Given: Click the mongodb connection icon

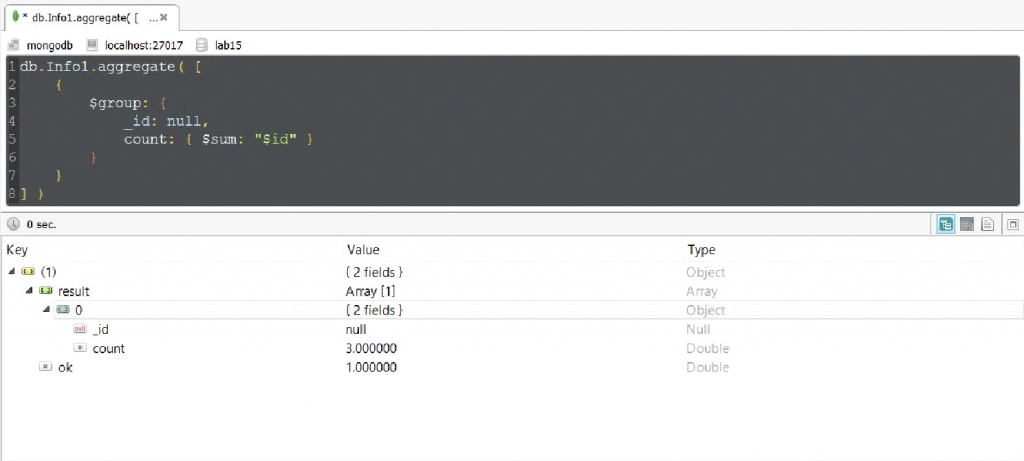Looking at the screenshot, I should click(x=13, y=45).
